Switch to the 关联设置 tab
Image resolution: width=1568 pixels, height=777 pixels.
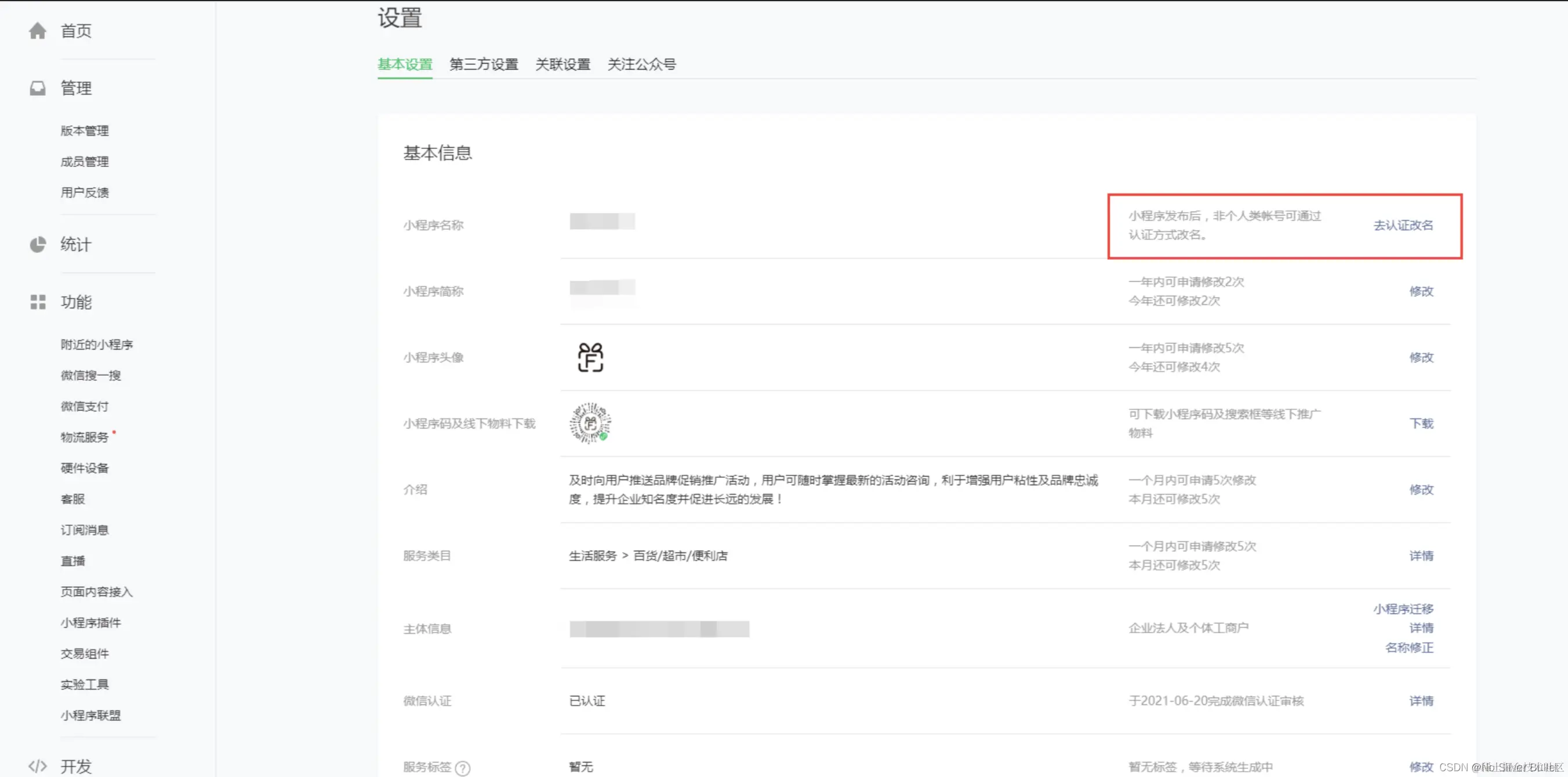(563, 64)
